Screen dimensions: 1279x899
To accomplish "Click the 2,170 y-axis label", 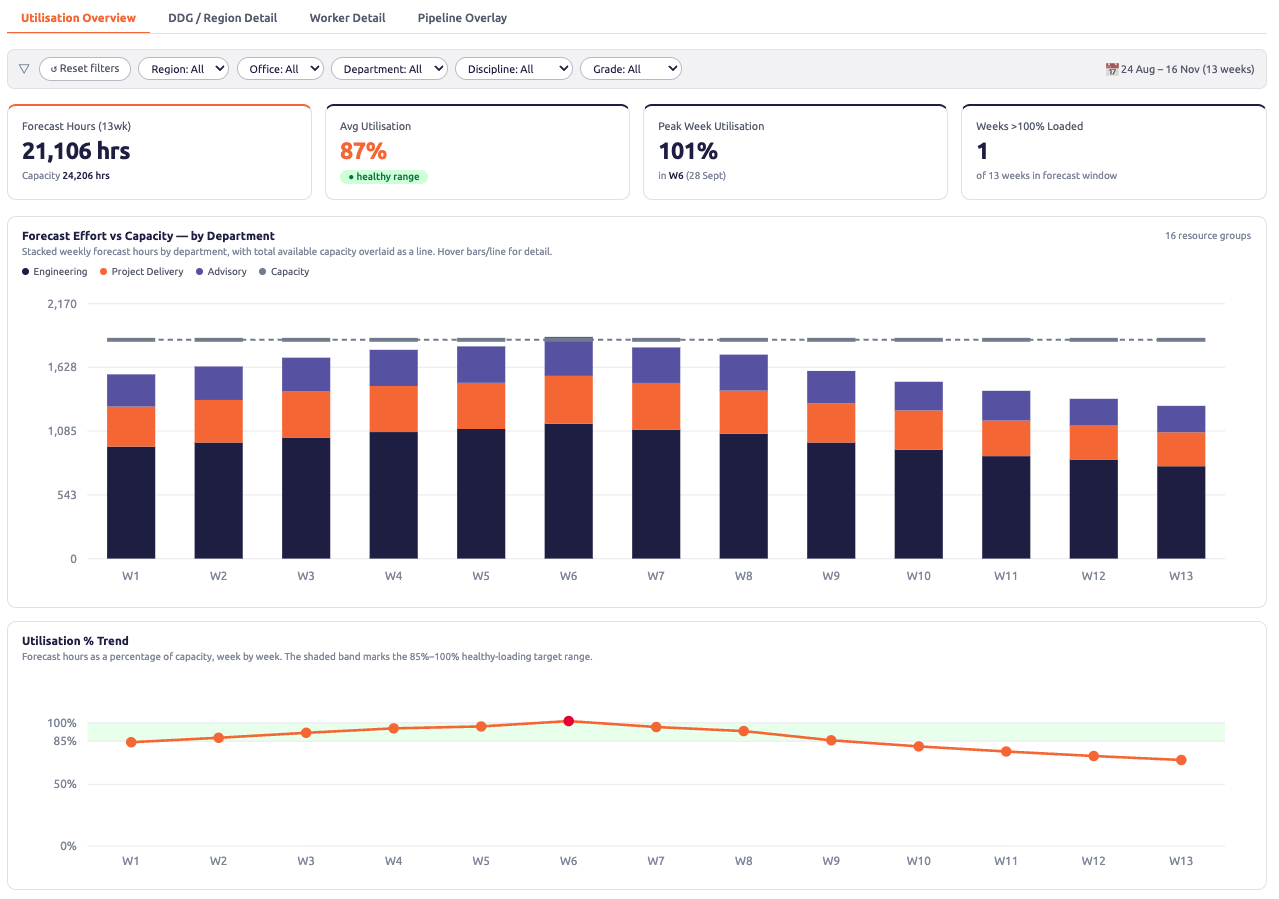I will [x=62, y=304].
